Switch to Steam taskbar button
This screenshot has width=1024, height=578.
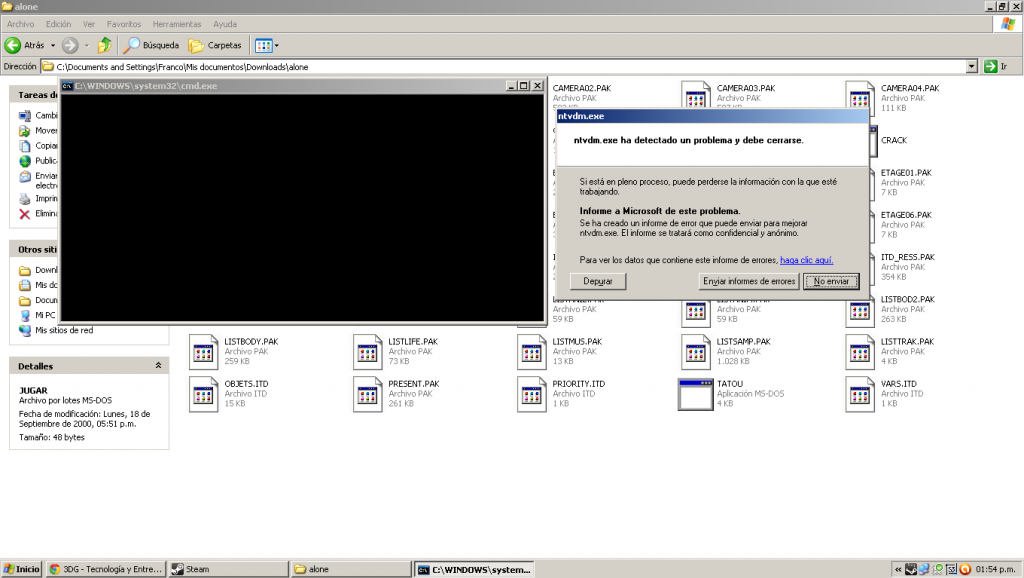coord(228,570)
